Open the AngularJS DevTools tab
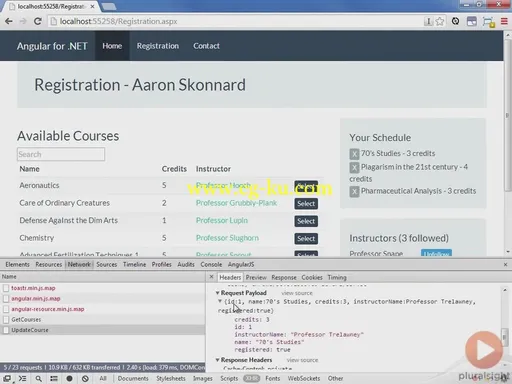512x384 pixels. [241, 264]
